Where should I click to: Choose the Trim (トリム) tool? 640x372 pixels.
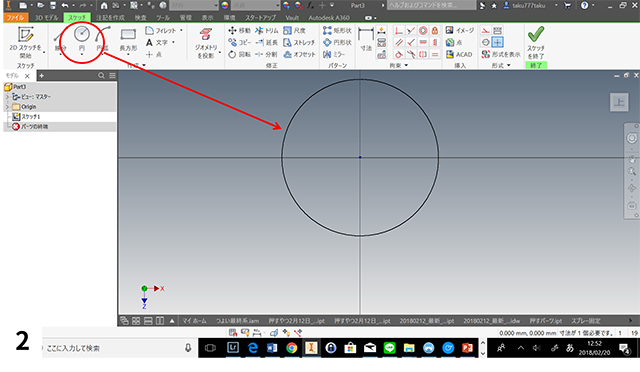point(267,31)
